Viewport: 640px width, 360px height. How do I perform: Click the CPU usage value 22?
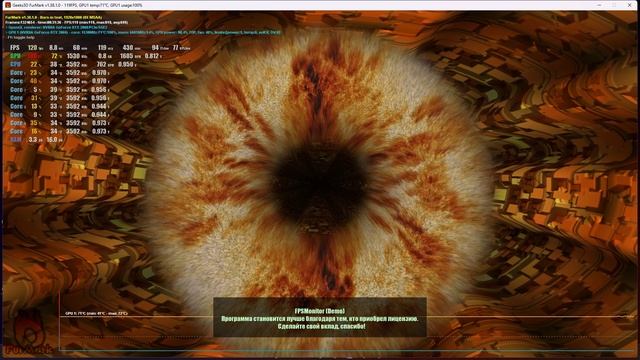coord(33,64)
